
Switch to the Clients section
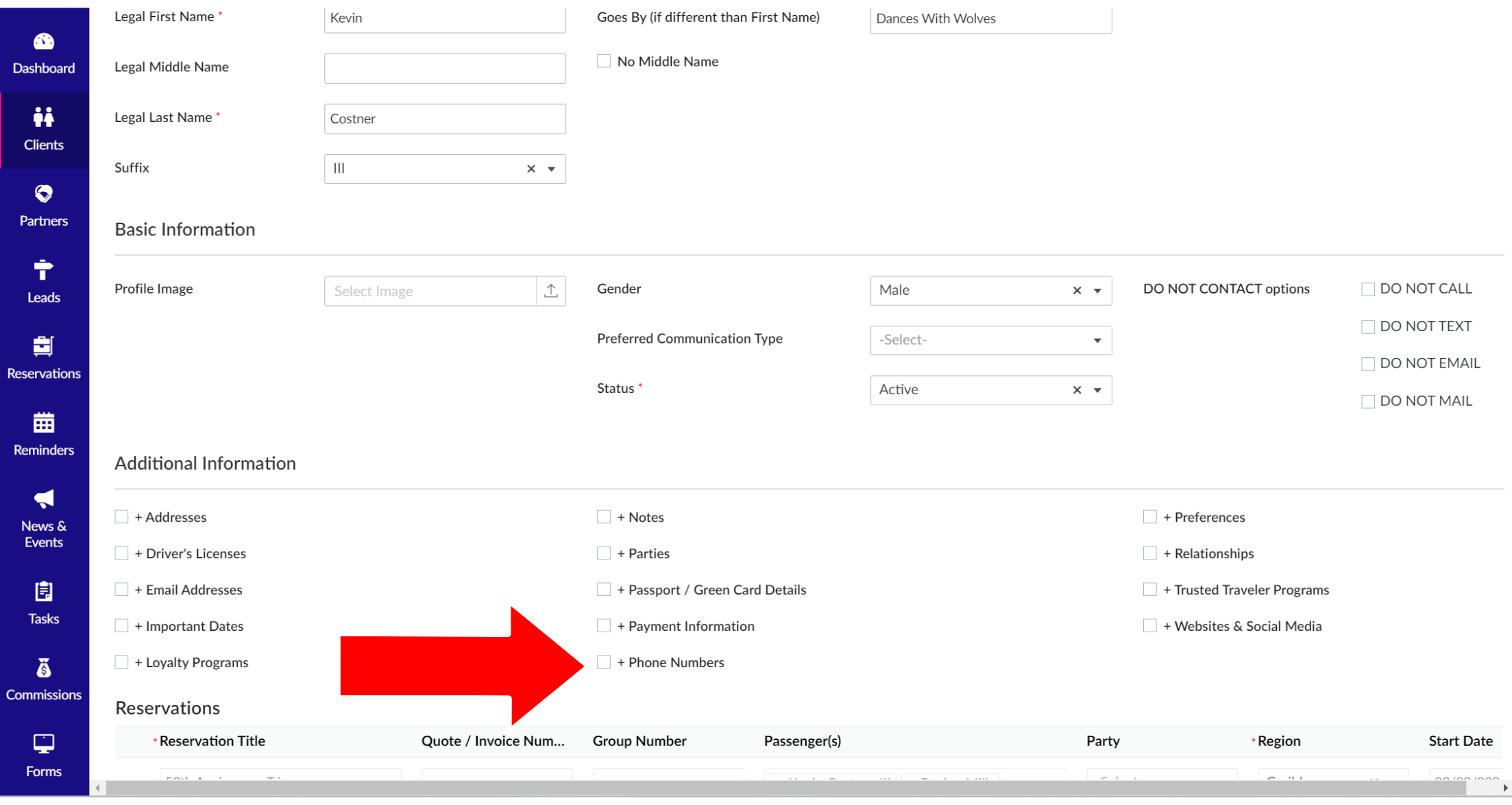coord(43,129)
